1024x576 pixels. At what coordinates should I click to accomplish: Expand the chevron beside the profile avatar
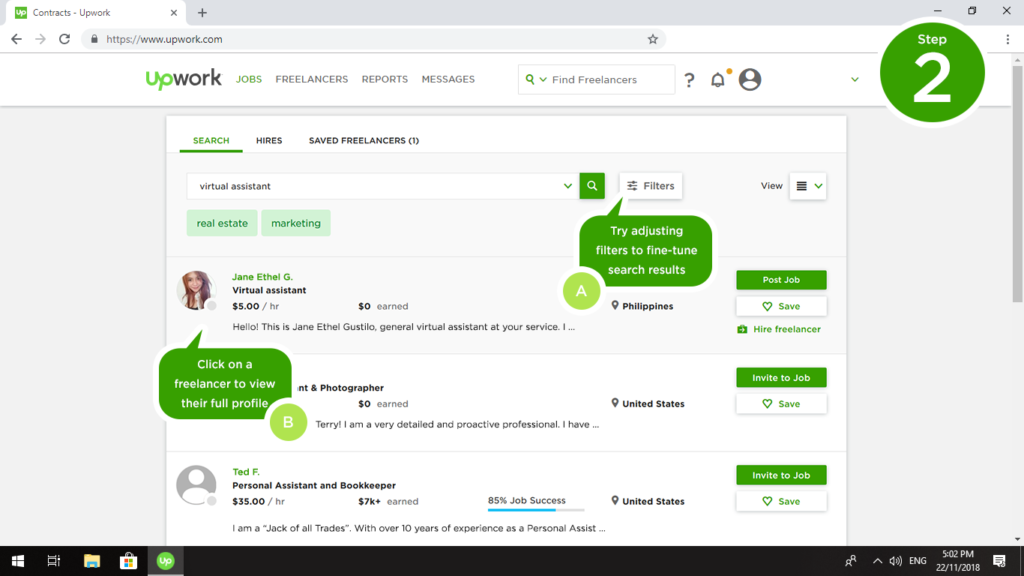point(854,79)
